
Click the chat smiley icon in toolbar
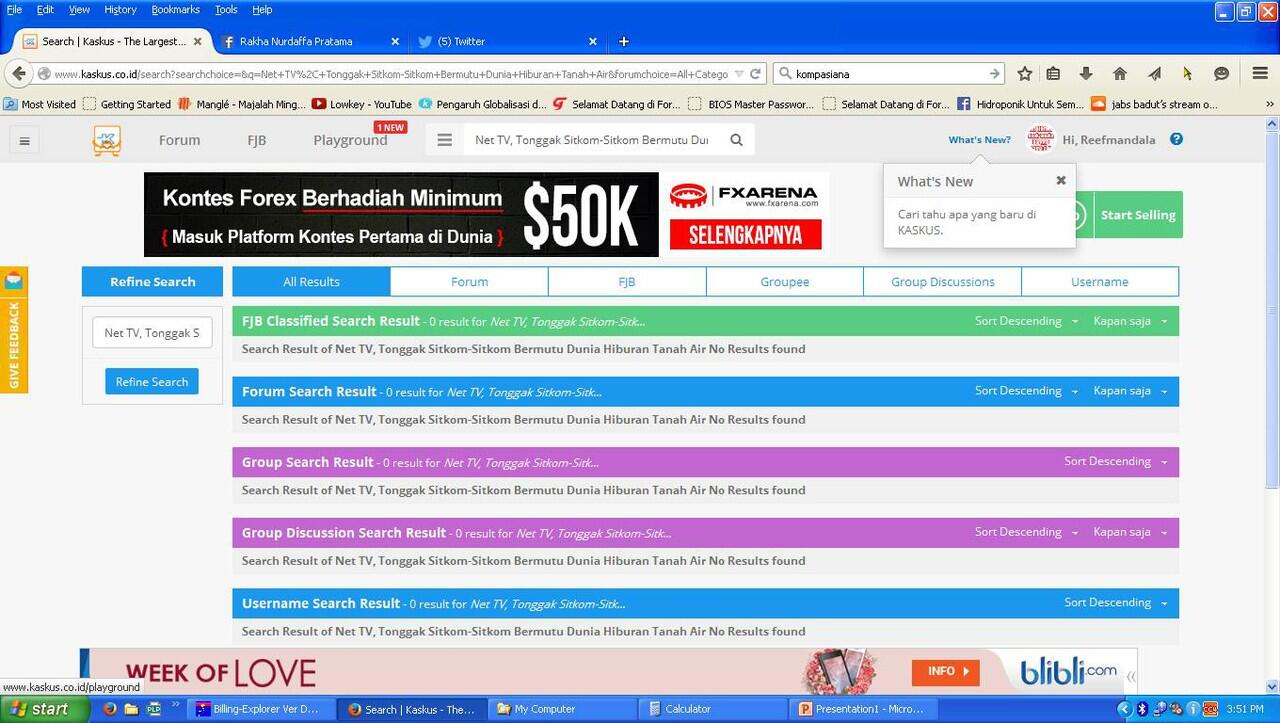point(1221,73)
